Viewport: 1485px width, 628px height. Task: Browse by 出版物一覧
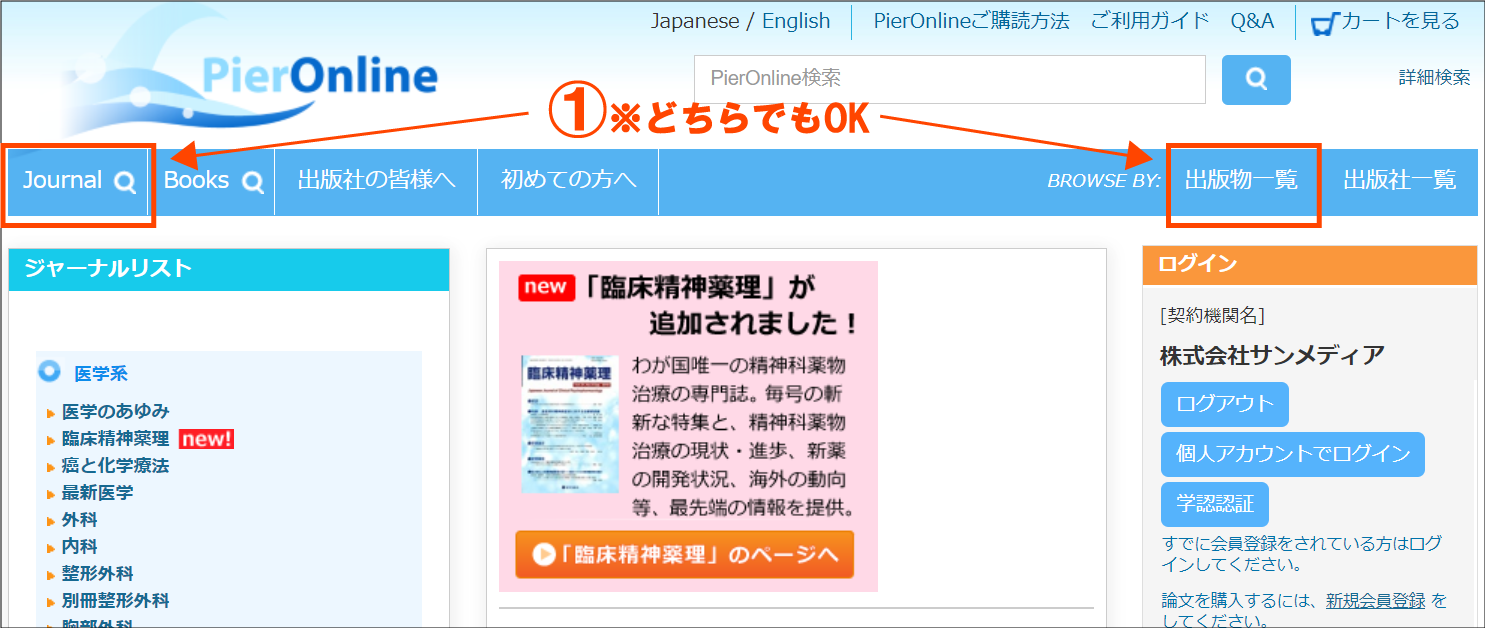coord(1241,181)
